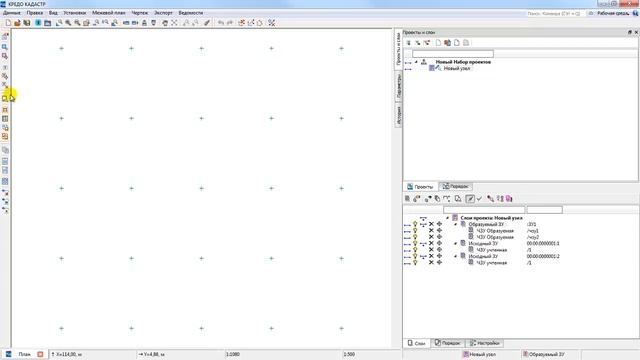640x360 pixels.
Task: Click the Образуемый ЗУ layer icon in status bar
Action: [x=526, y=354]
